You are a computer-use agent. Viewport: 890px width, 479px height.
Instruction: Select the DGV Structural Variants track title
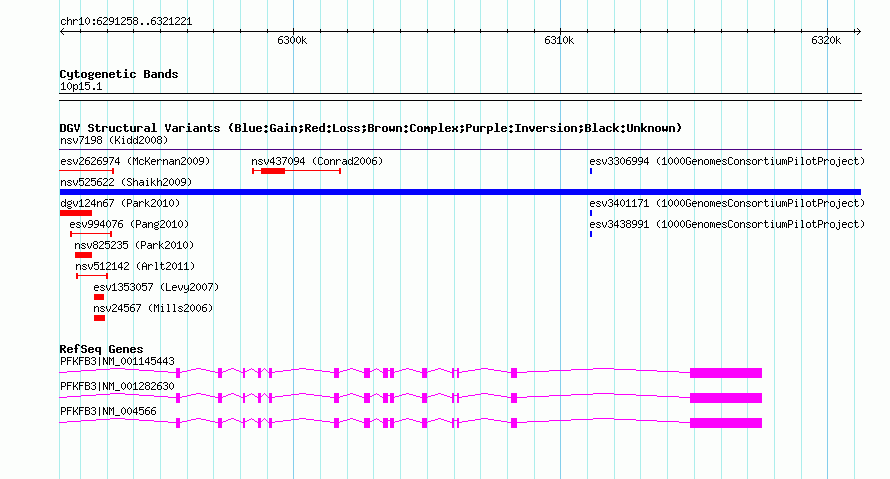[x=371, y=128]
